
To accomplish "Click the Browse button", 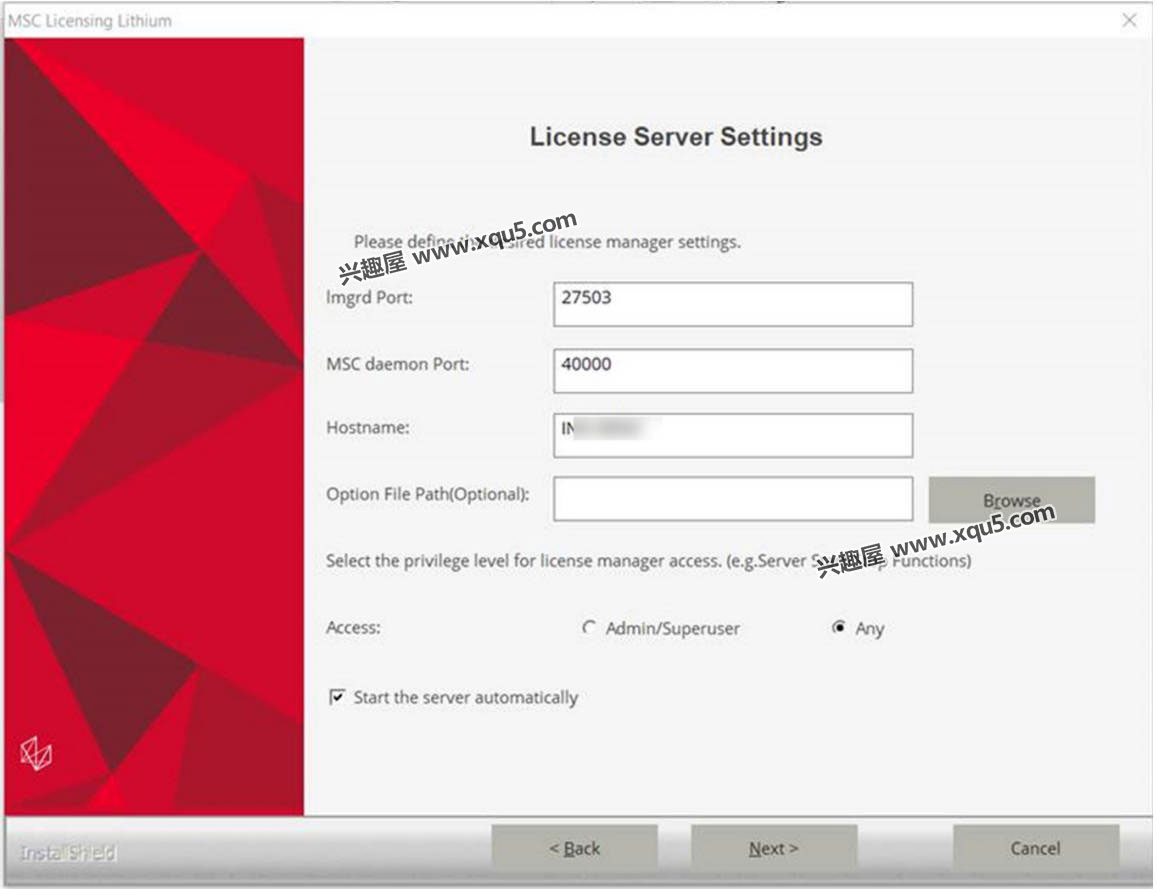I will pos(1012,499).
